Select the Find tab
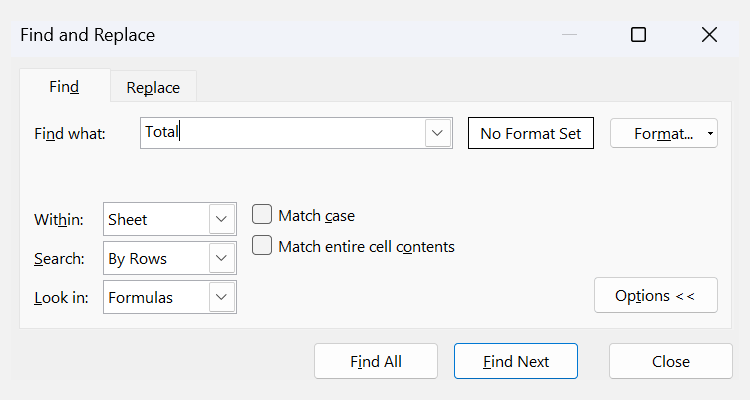The height and width of the screenshot is (400, 750). (64, 86)
